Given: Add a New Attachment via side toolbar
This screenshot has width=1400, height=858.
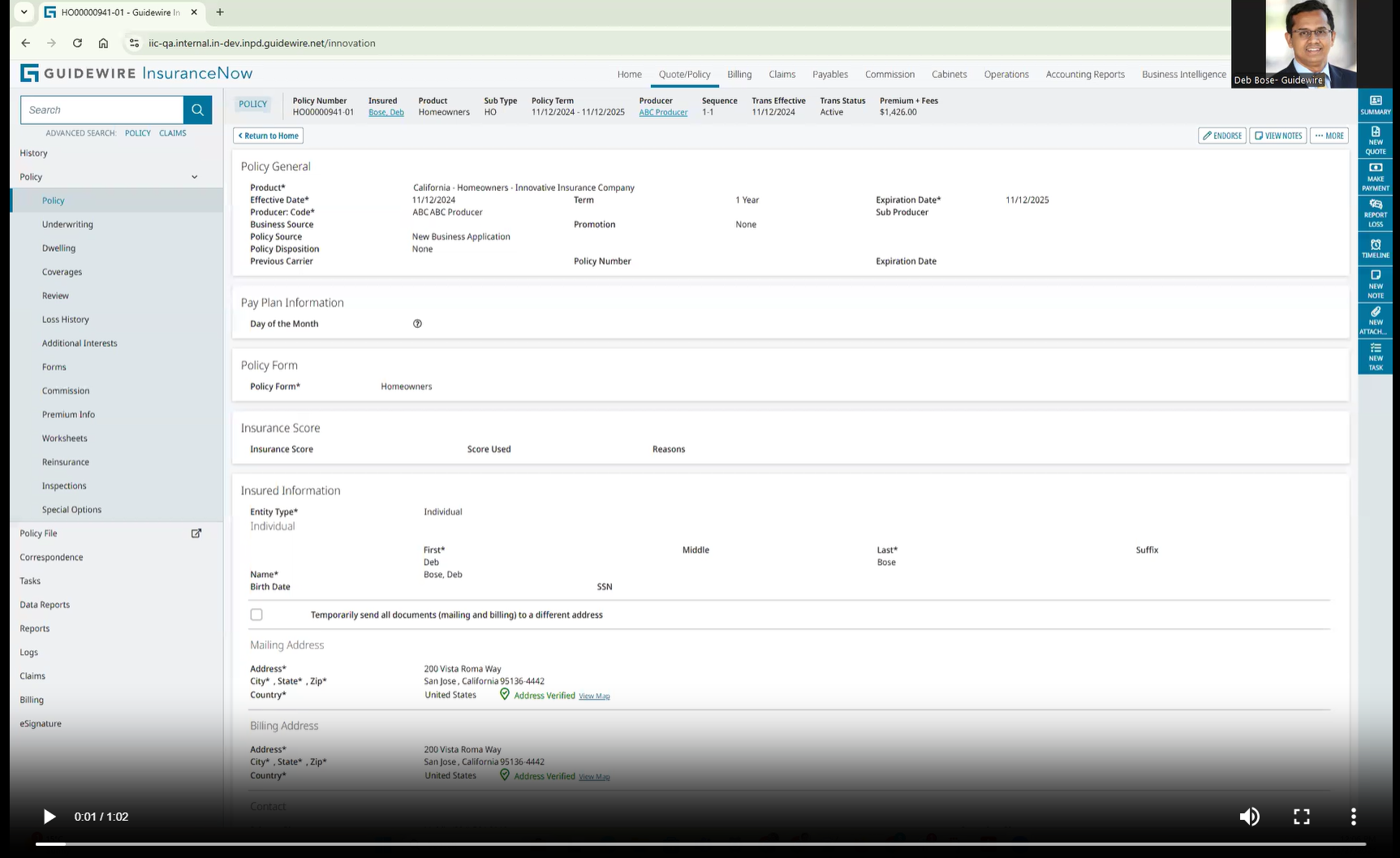Looking at the screenshot, I should click(x=1375, y=321).
